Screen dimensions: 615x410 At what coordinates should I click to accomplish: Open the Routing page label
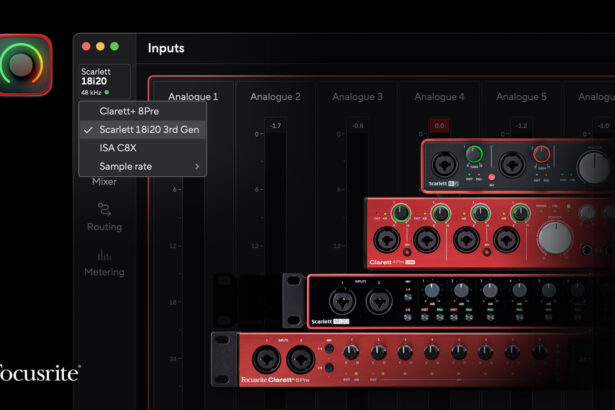point(104,227)
